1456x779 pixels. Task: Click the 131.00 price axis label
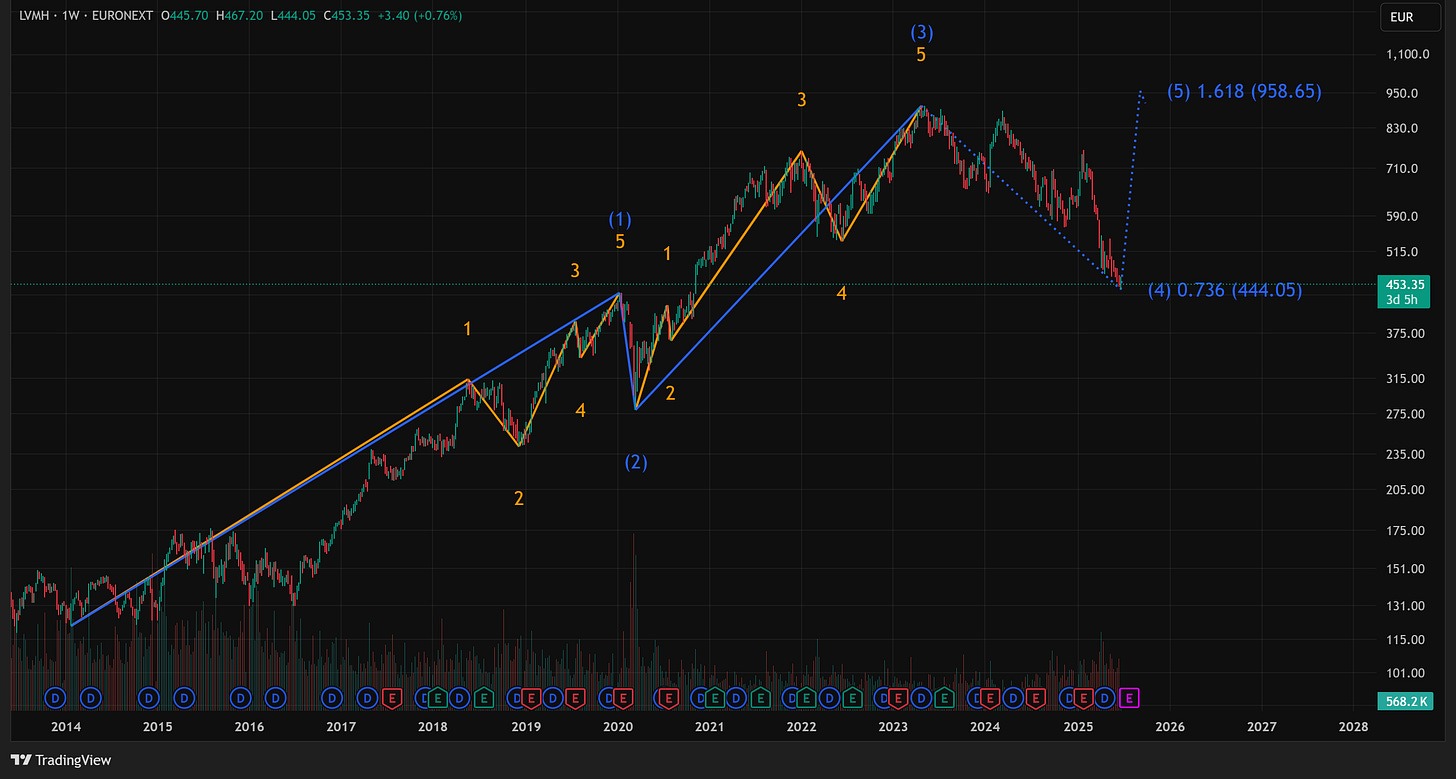coord(1404,605)
